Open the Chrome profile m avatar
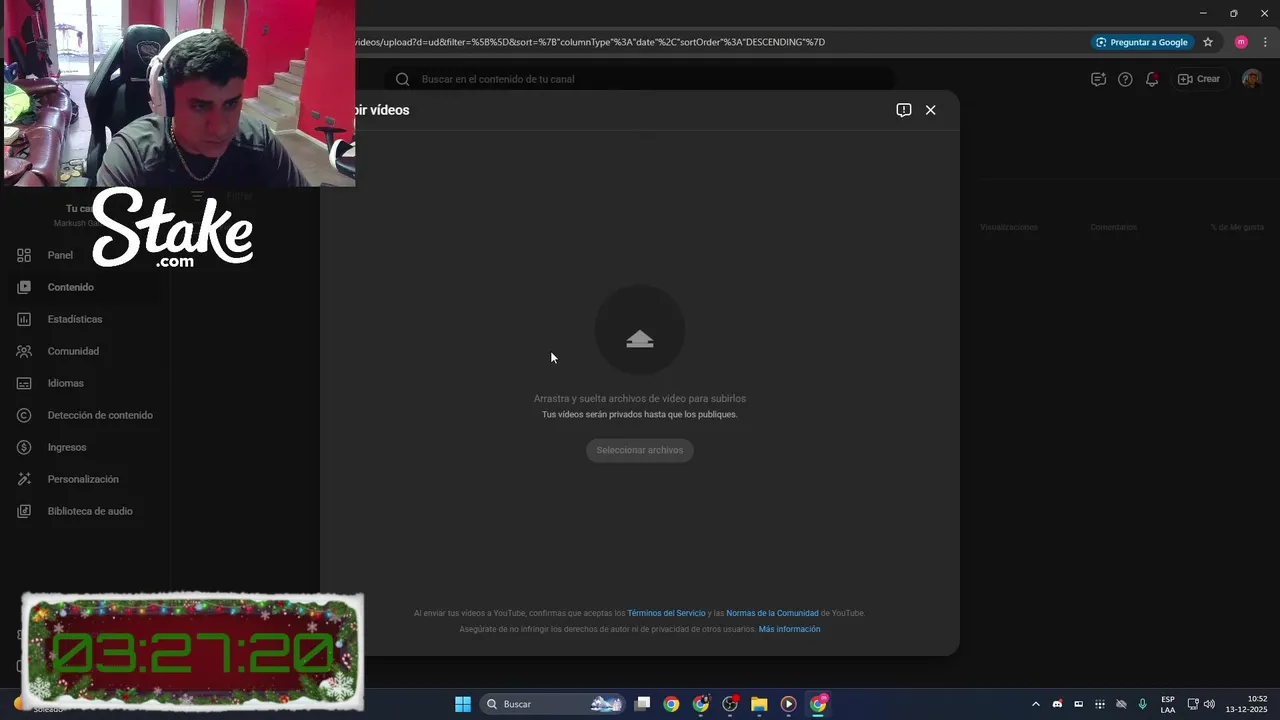The image size is (1280, 720). coord(1241,42)
